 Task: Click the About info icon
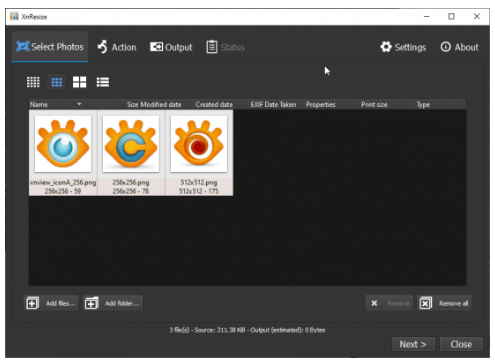(x=445, y=47)
